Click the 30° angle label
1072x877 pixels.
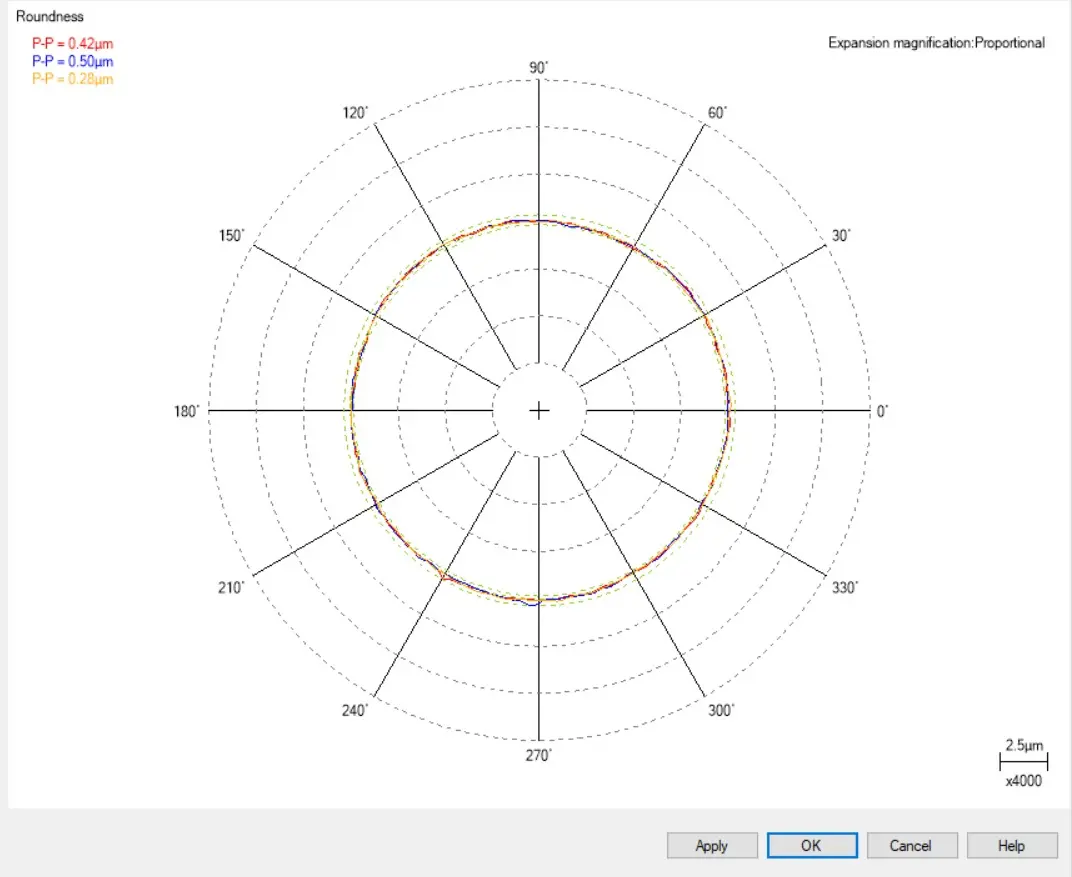tap(841, 236)
